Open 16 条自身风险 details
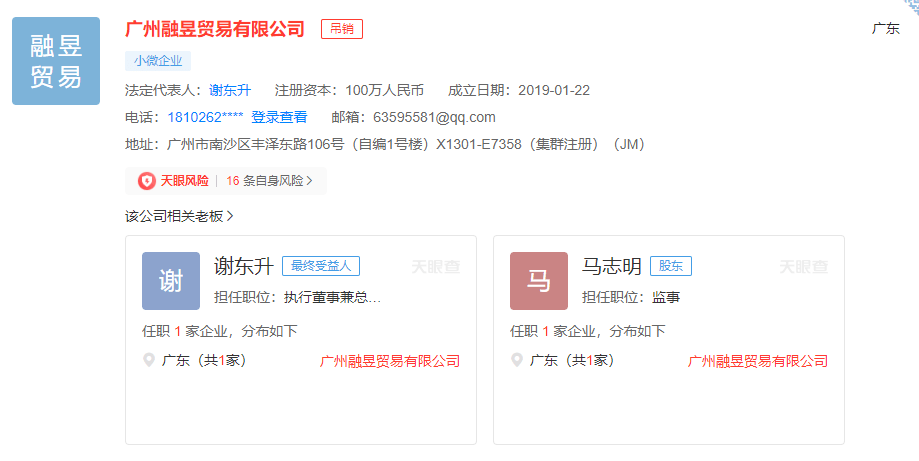This screenshot has height=461, width=919. coord(270,181)
